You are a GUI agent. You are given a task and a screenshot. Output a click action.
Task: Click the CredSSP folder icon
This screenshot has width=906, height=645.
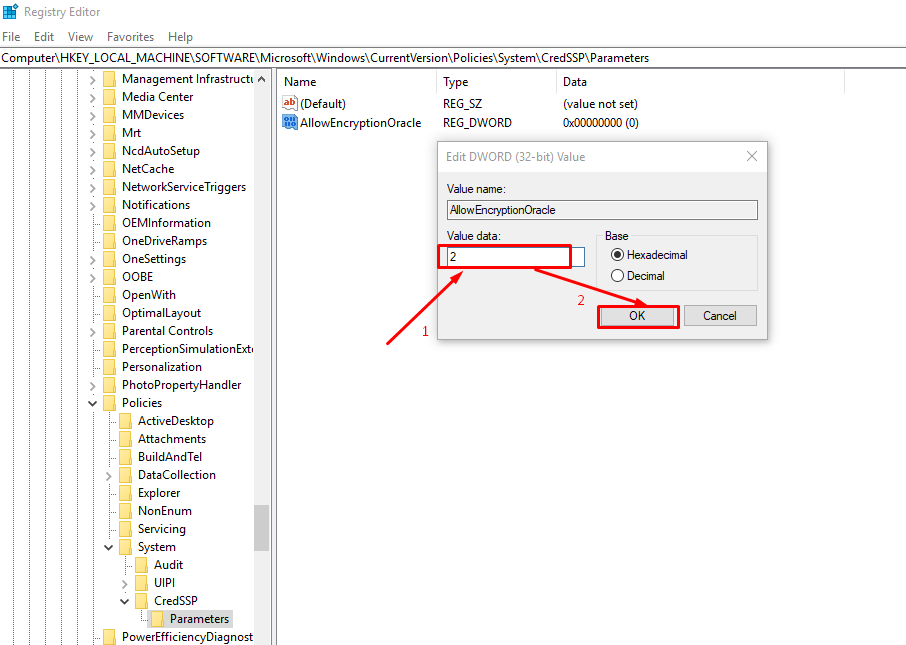142,601
